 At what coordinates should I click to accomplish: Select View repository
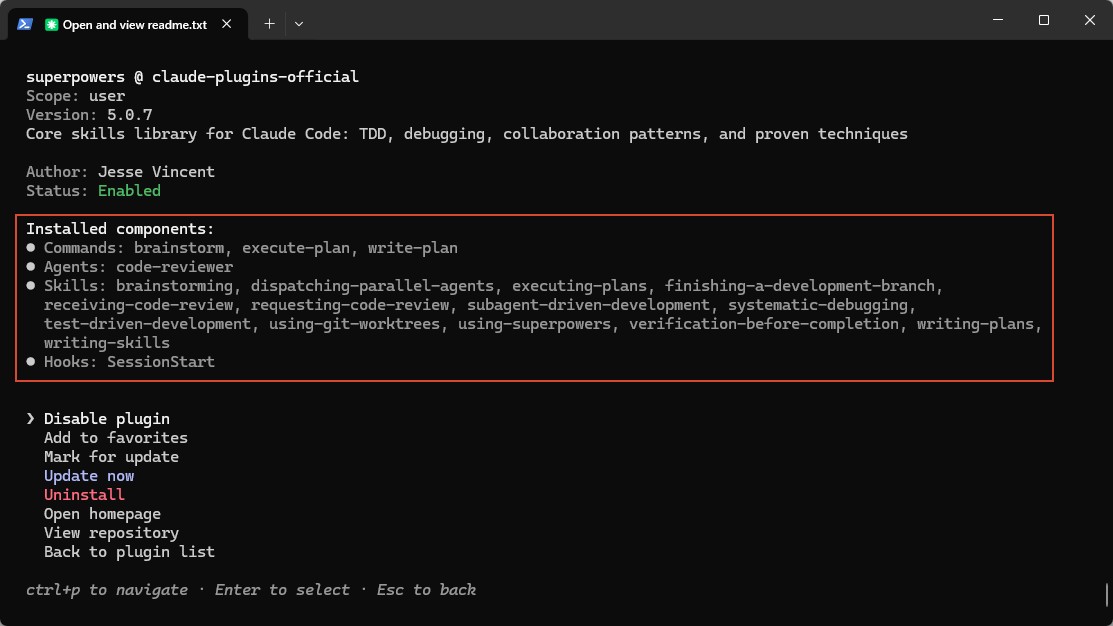111,533
